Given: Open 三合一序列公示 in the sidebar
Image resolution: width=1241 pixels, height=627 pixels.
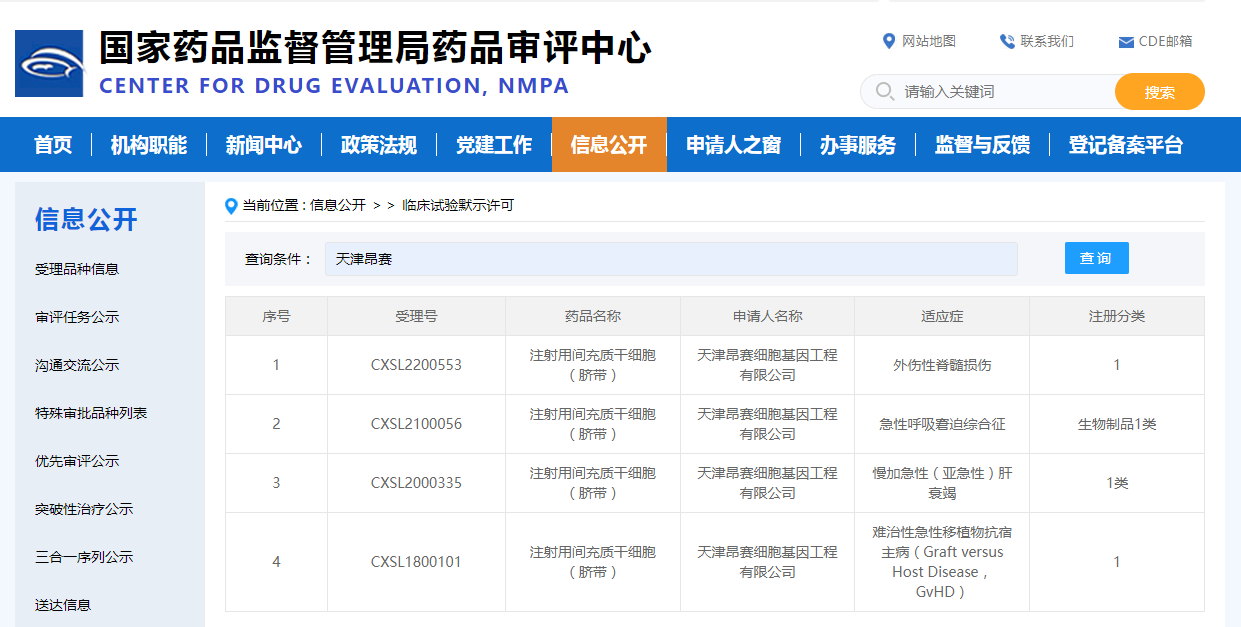Looking at the screenshot, I should coord(84,557).
